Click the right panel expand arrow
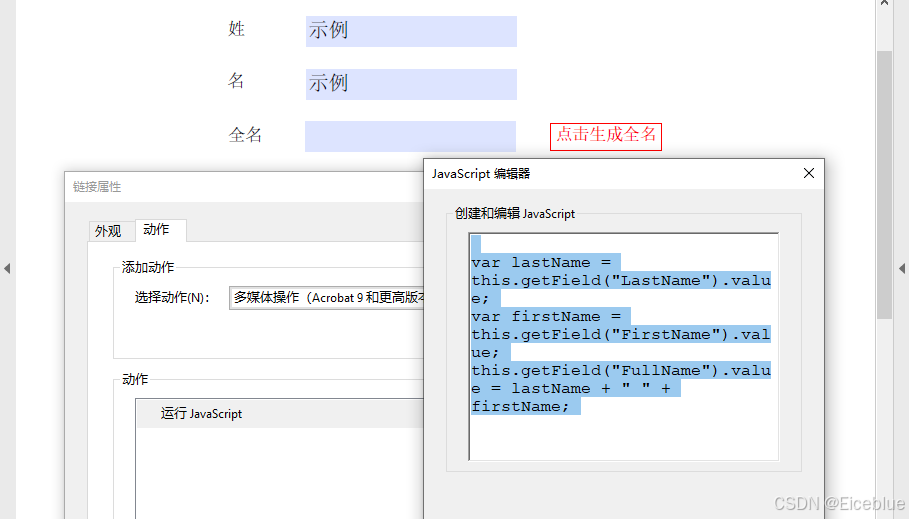 902,268
